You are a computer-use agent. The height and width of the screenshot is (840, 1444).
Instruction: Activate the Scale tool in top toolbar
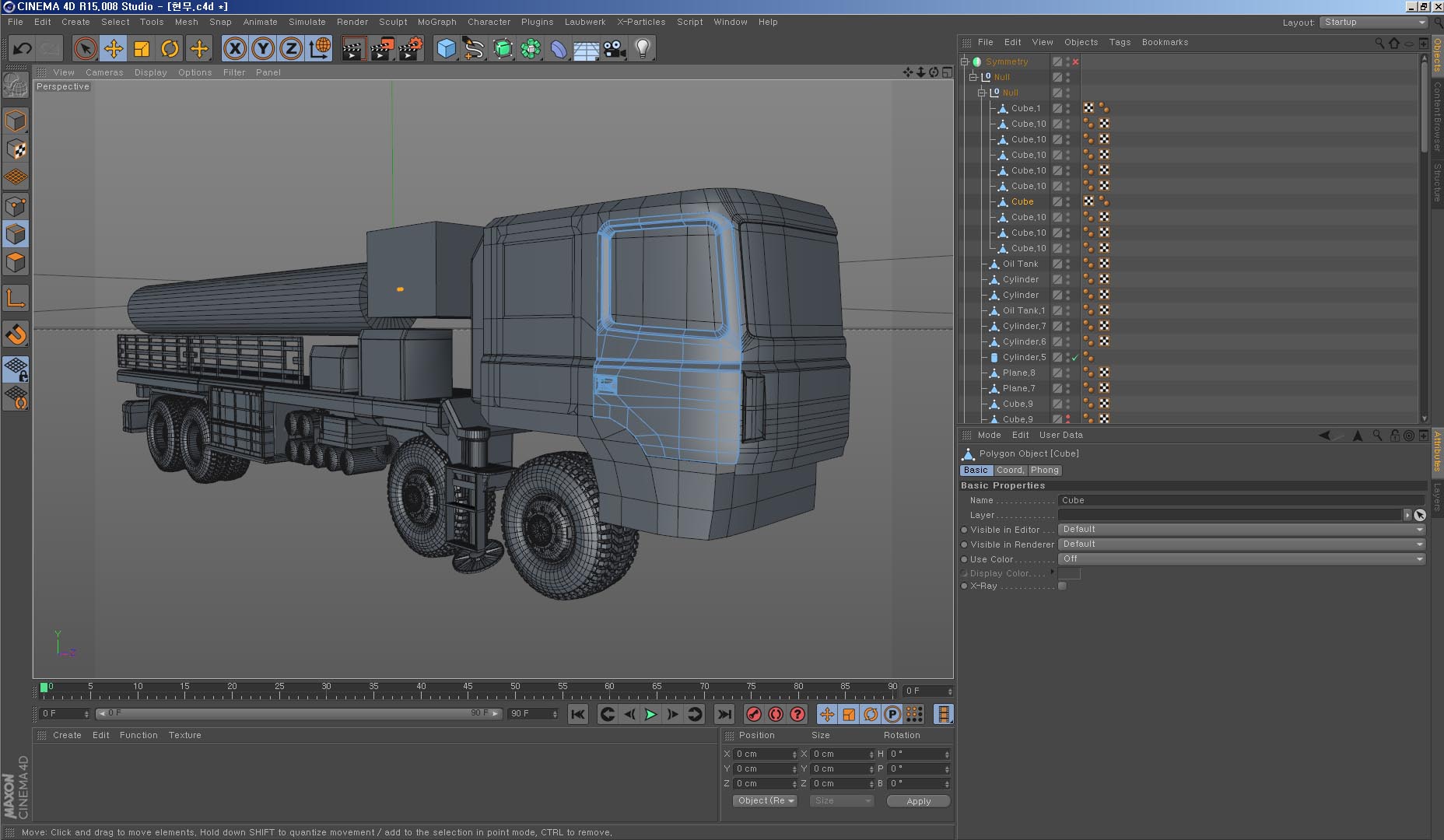142,49
